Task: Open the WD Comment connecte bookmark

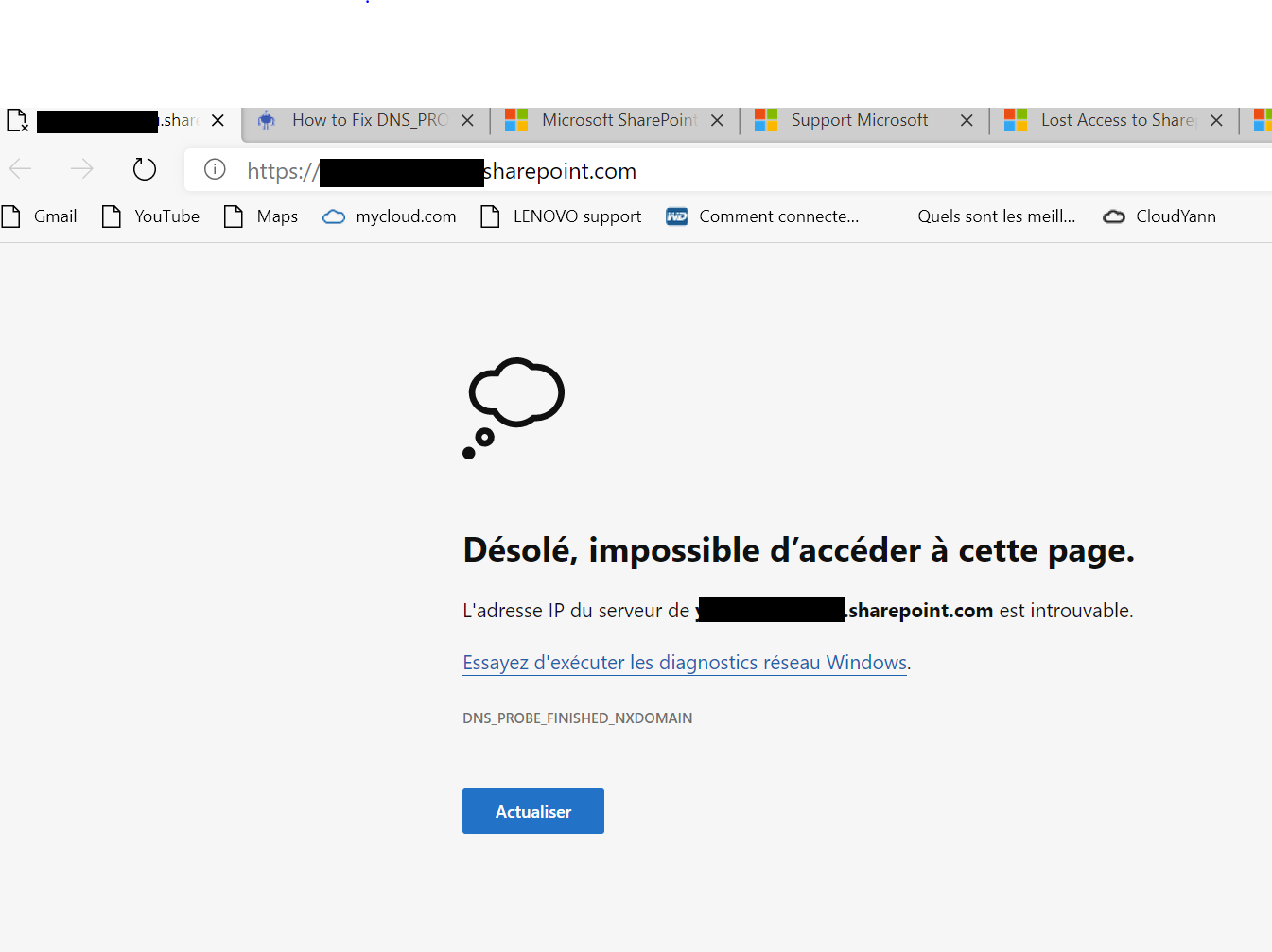Action: click(762, 216)
